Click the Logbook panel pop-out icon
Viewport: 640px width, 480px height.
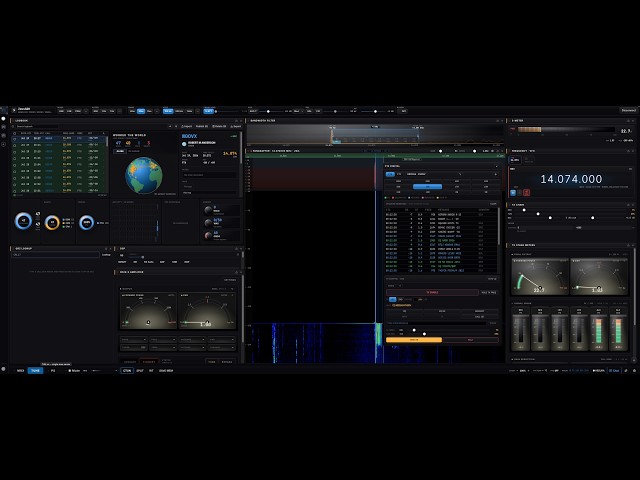(236, 121)
